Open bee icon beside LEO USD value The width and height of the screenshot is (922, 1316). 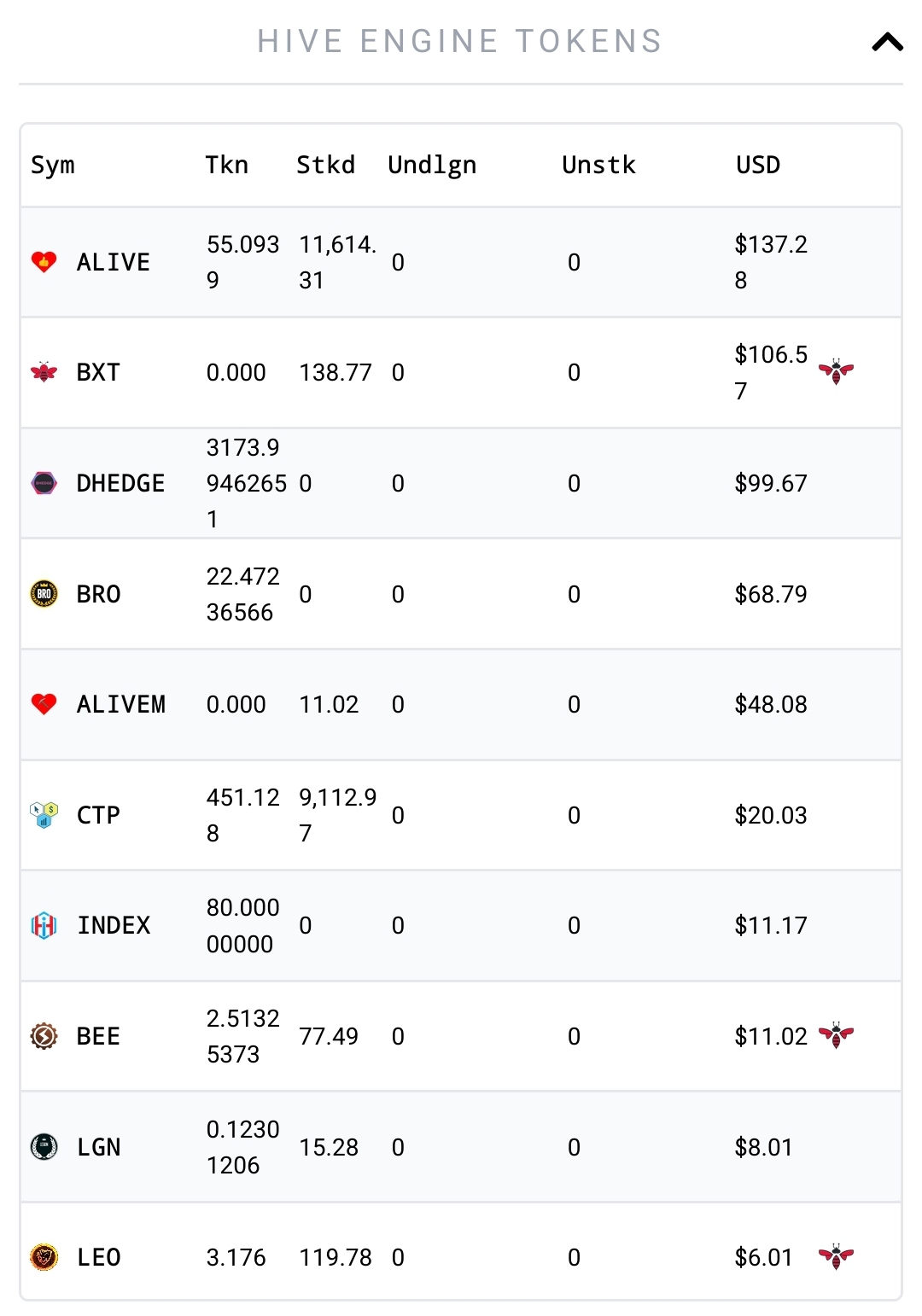[836, 1256]
